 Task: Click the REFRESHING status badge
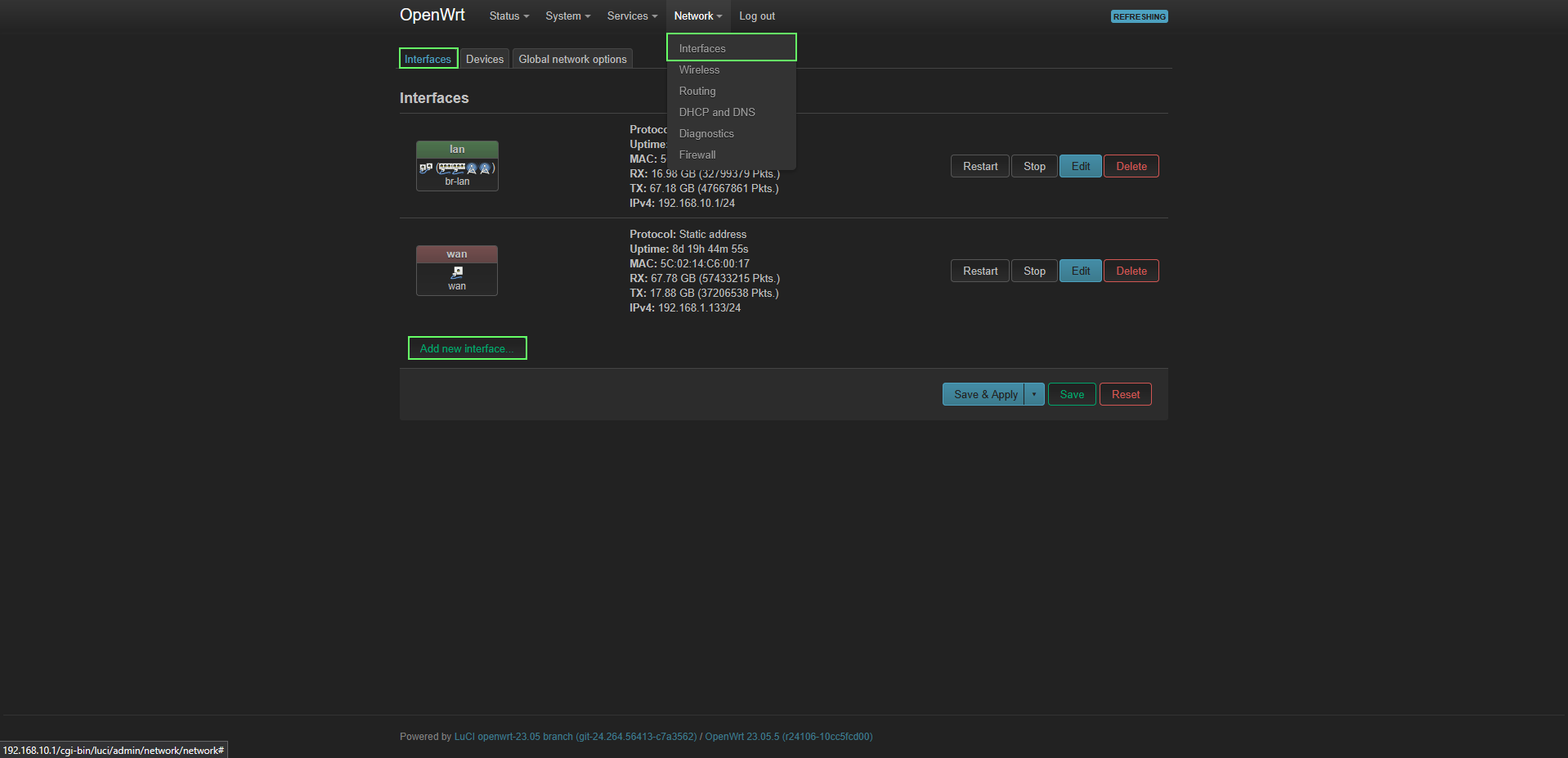pos(1139,16)
